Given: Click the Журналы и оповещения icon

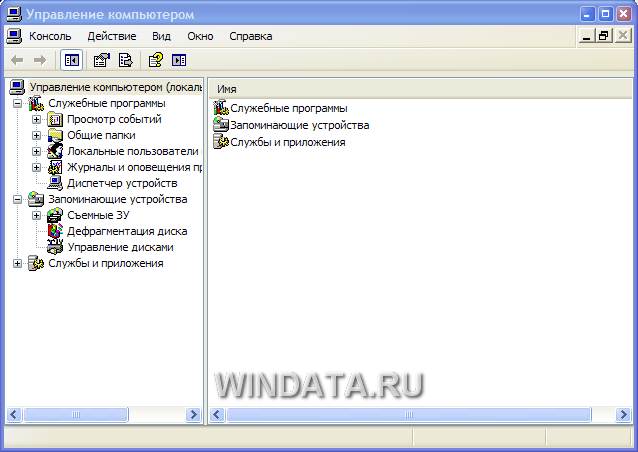Looking at the screenshot, I should (55, 167).
